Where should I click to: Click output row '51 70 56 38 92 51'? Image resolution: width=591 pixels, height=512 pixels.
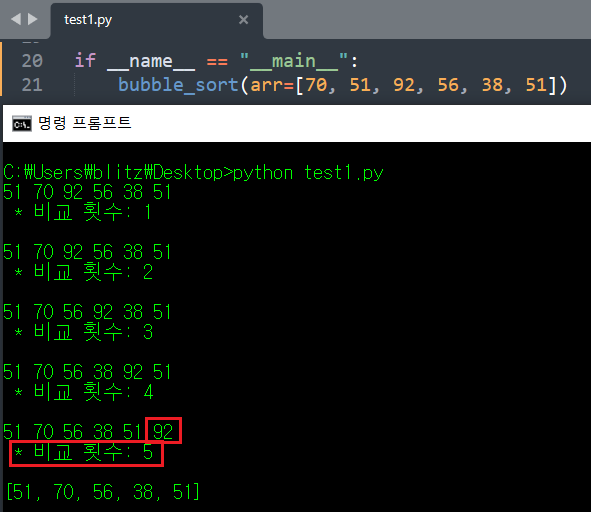(87, 372)
